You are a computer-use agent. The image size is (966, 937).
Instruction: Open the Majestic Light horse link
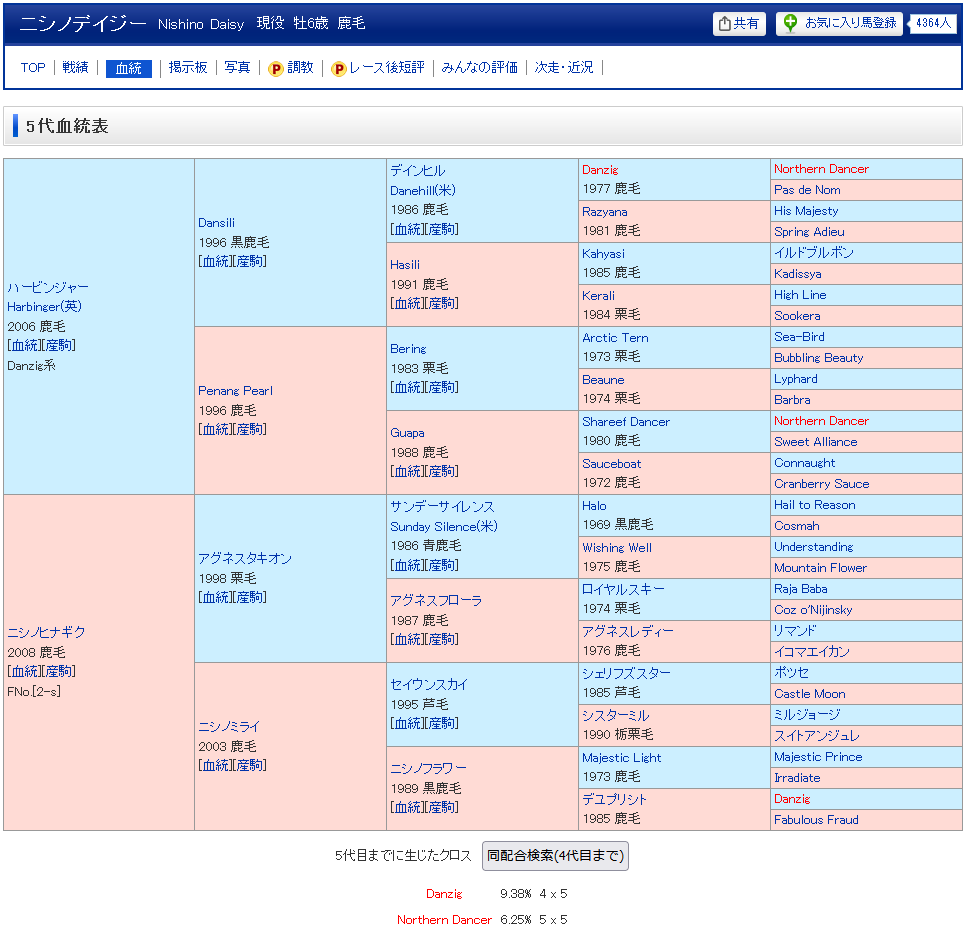coord(622,758)
